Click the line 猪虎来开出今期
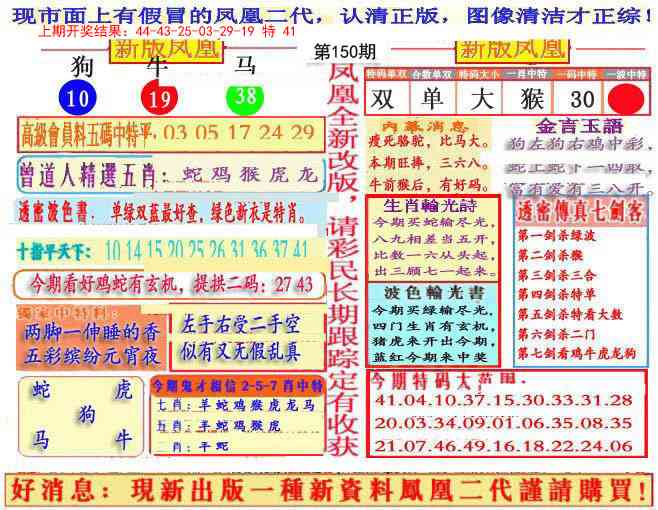This screenshot has height=510, width=658. coord(434,342)
